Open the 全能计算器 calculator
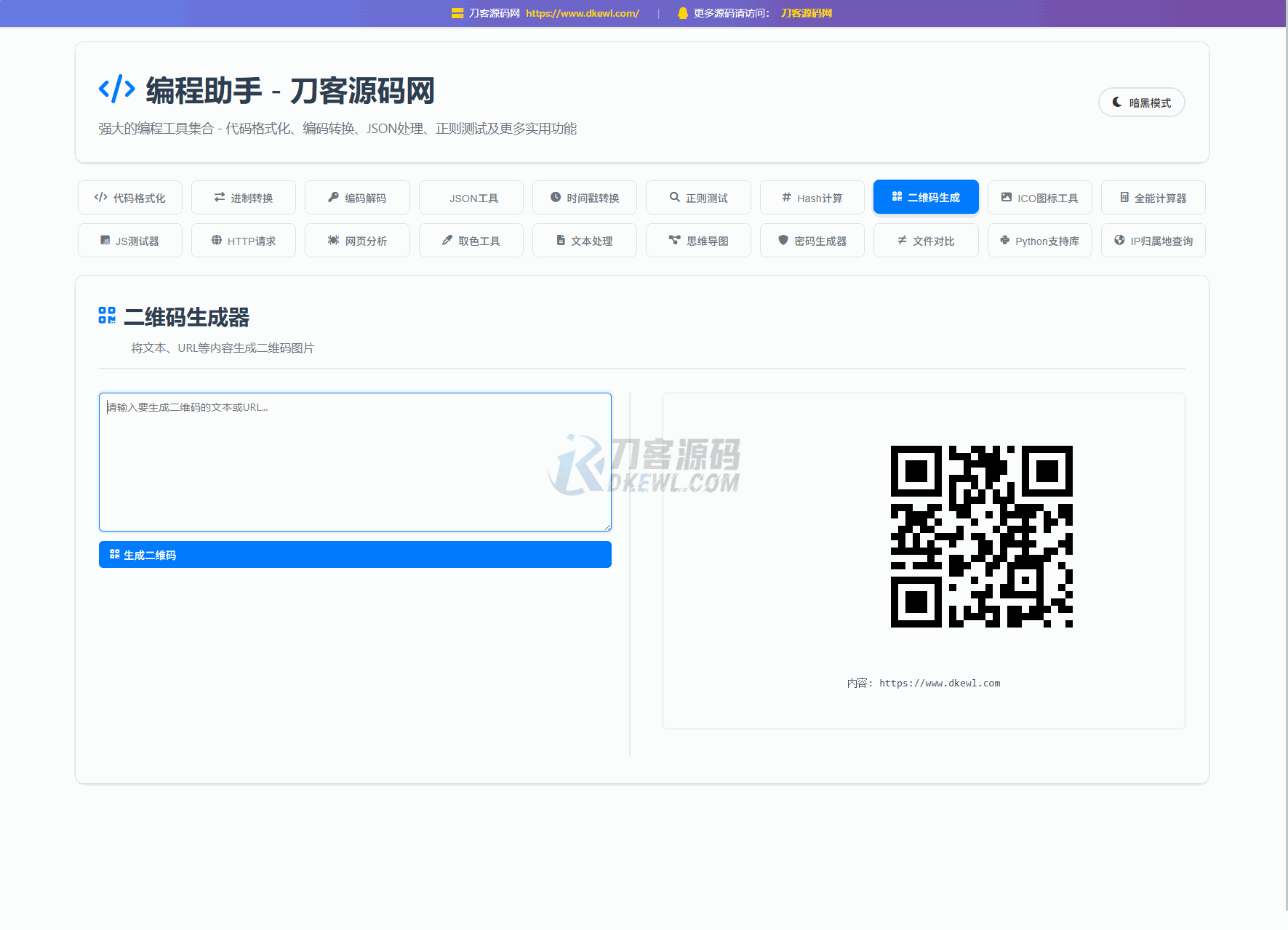Image resolution: width=1288 pixels, height=930 pixels. coord(1153,198)
